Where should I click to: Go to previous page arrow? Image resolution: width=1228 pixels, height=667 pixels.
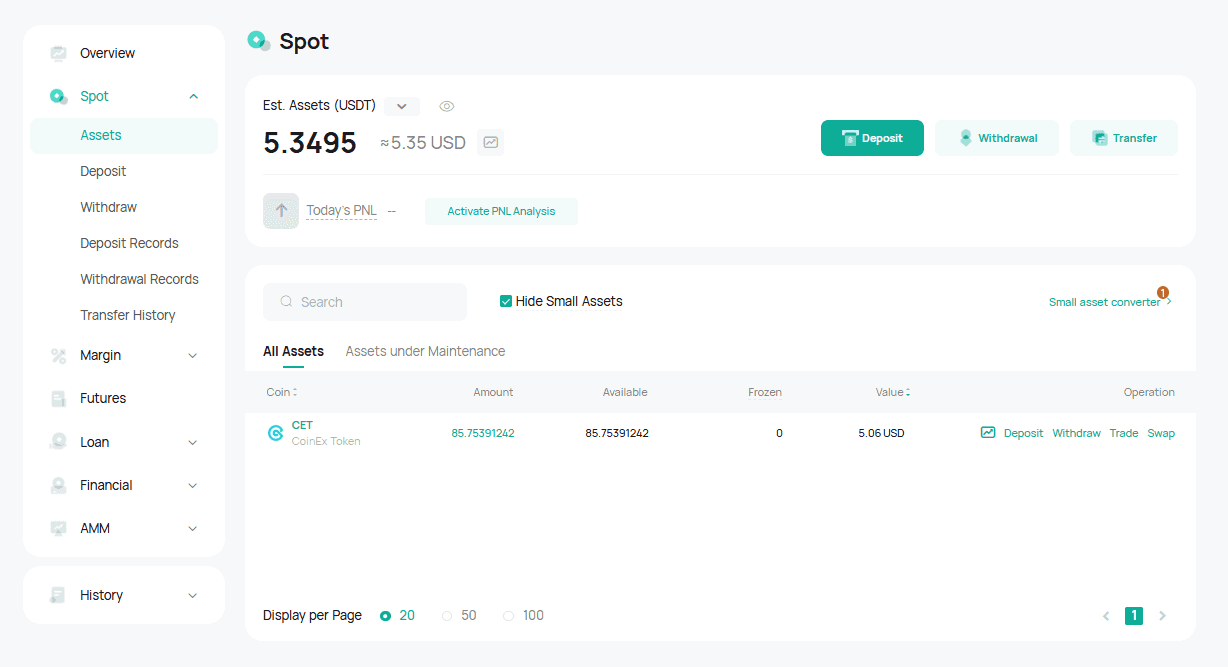(x=1106, y=616)
